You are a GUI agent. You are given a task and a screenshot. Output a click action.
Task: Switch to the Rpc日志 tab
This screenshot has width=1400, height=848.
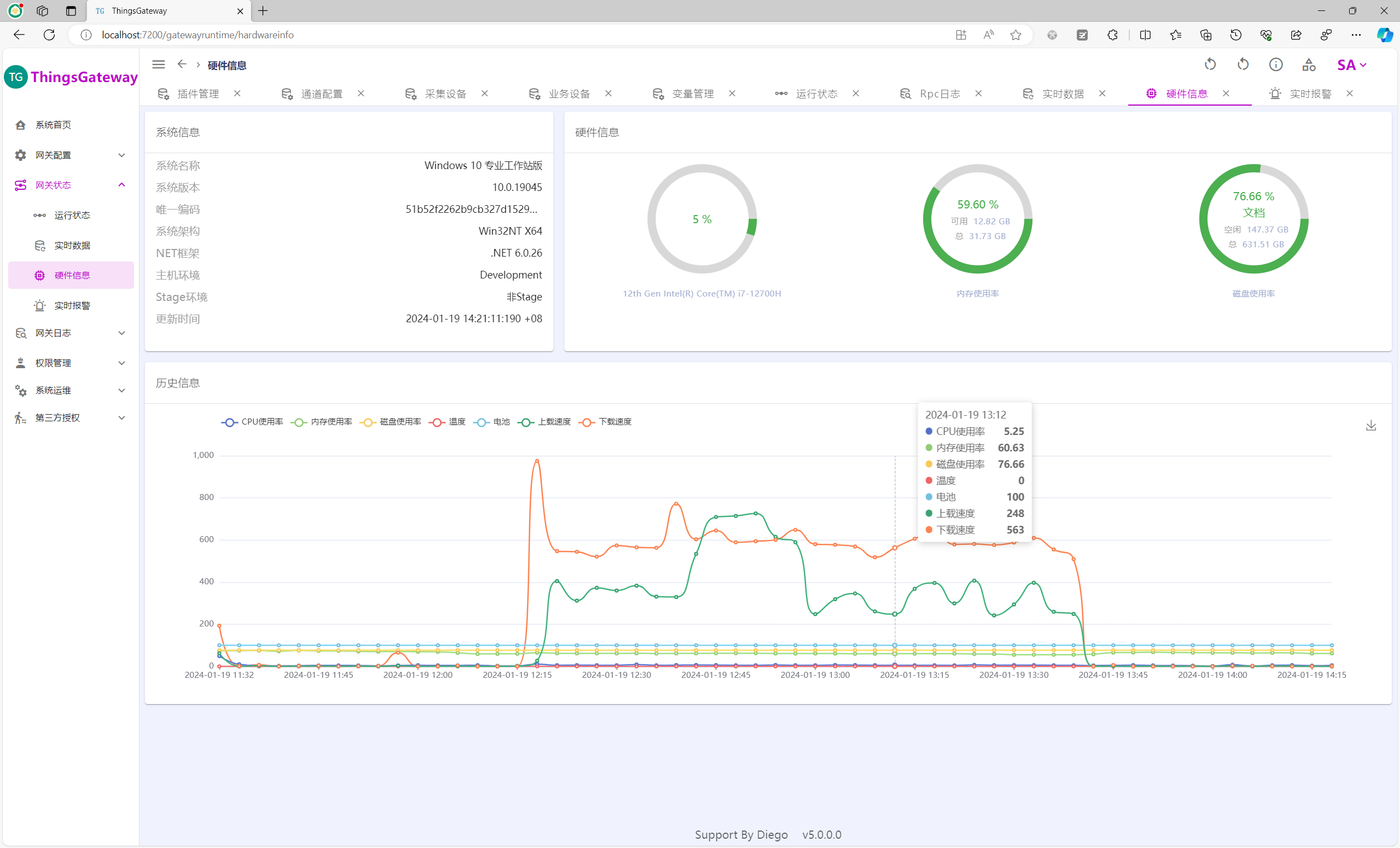[x=939, y=94]
